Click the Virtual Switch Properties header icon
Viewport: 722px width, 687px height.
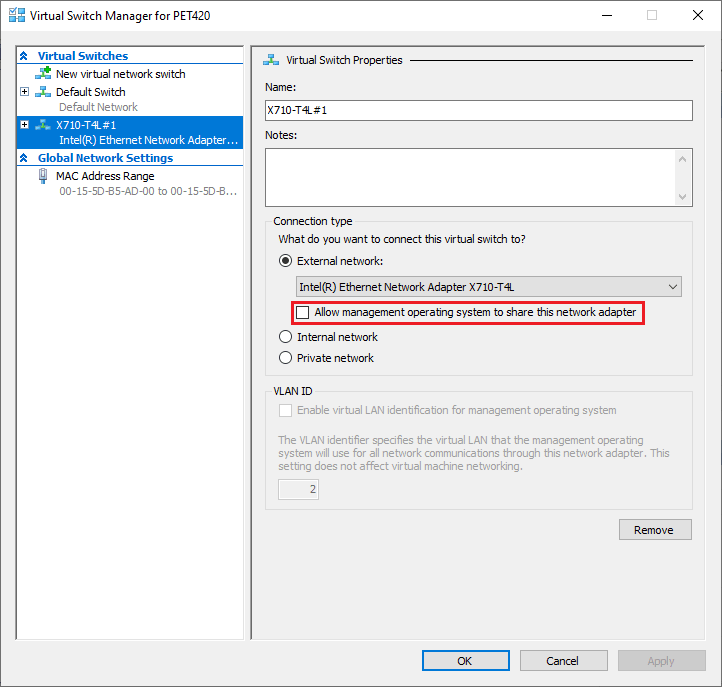tap(271, 60)
